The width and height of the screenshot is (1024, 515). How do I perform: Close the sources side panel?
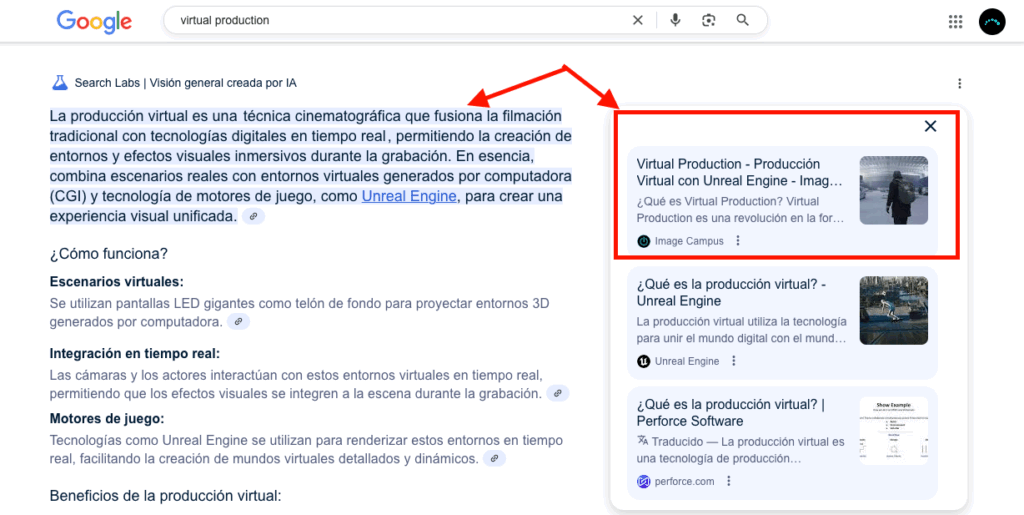tap(931, 126)
